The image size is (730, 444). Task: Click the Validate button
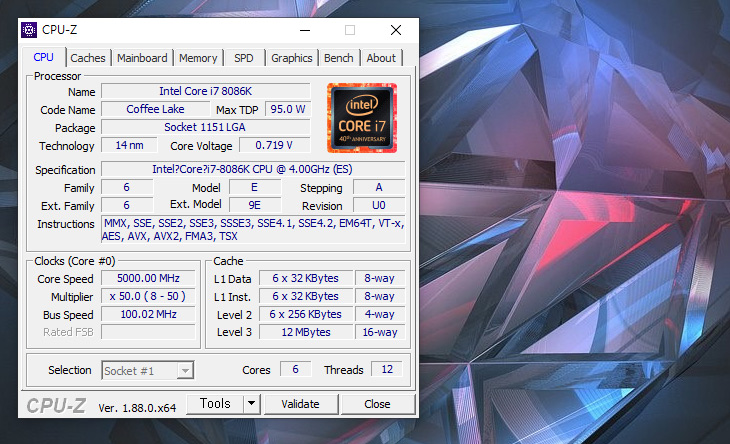tap(300, 404)
